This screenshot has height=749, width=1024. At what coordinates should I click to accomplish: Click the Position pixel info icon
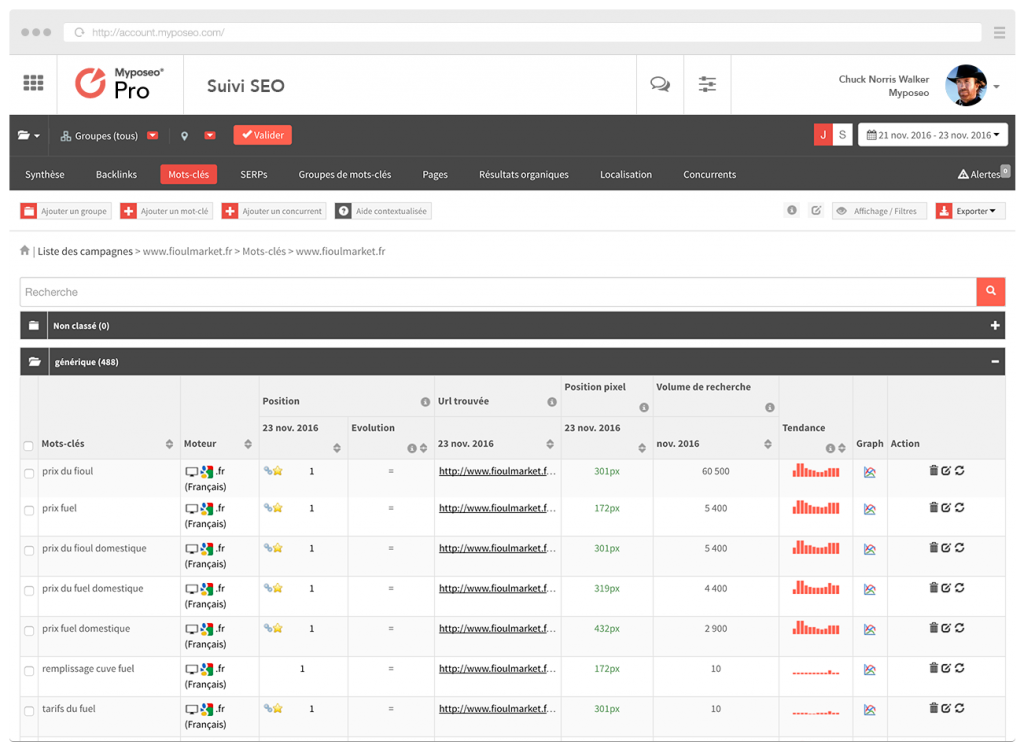click(644, 407)
